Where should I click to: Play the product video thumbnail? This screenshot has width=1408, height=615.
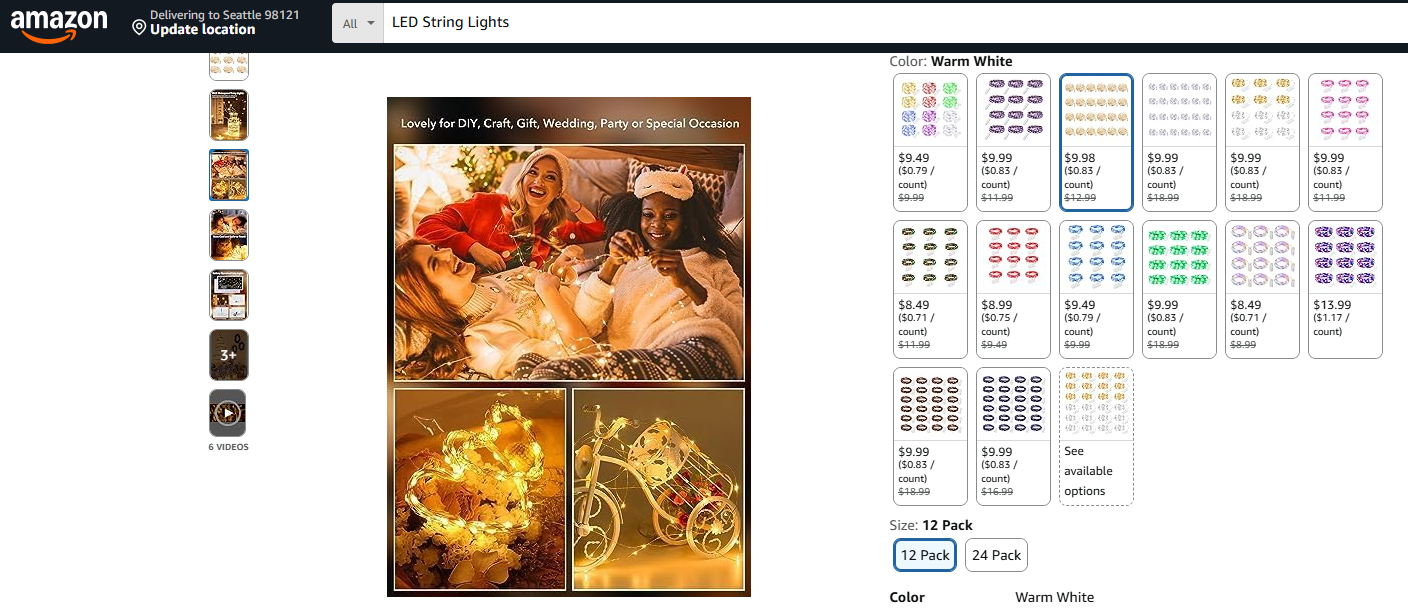(x=228, y=413)
